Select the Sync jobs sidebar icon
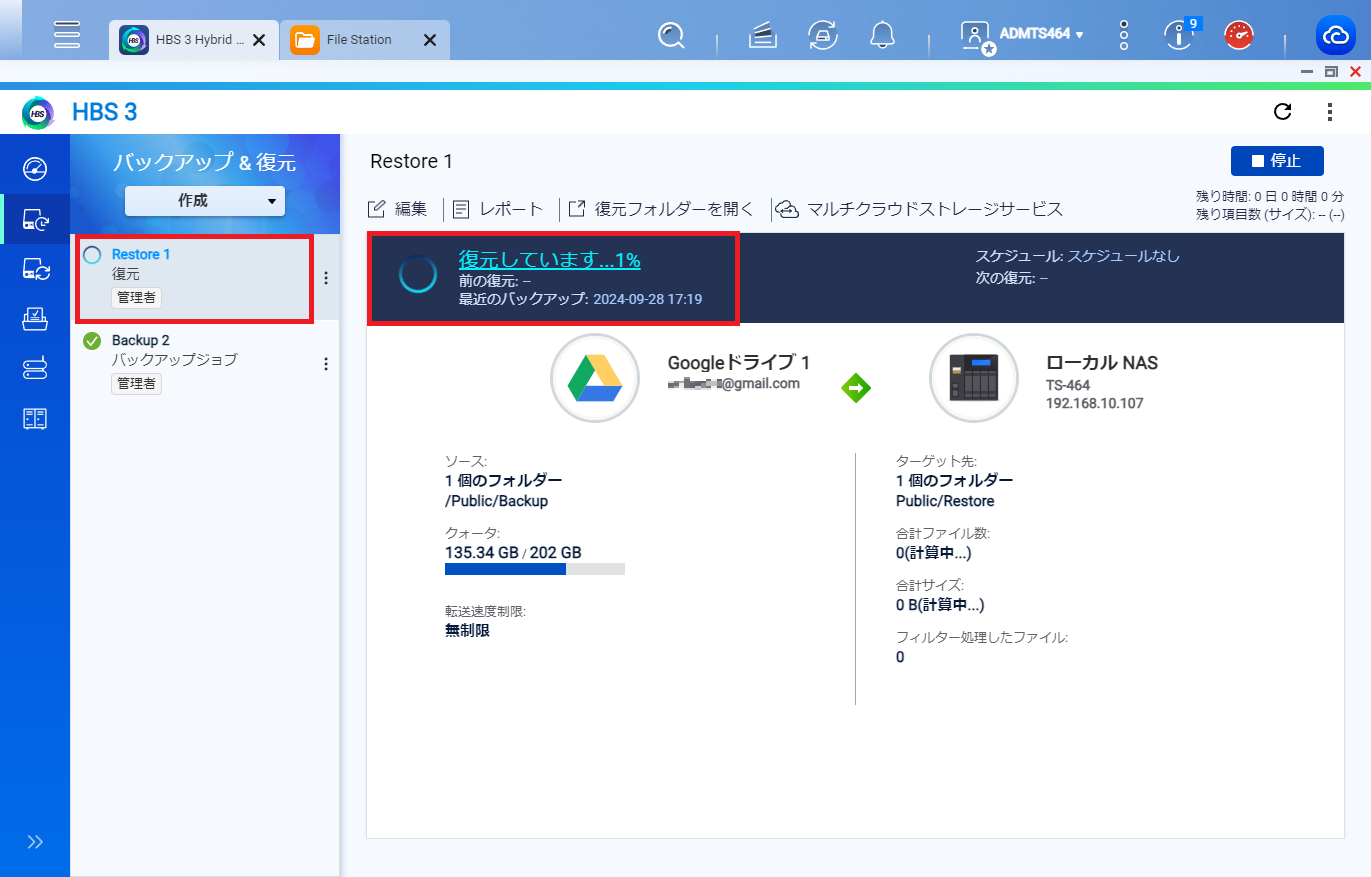Viewport: 1371px width, 877px height. click(x=35, y=269)
